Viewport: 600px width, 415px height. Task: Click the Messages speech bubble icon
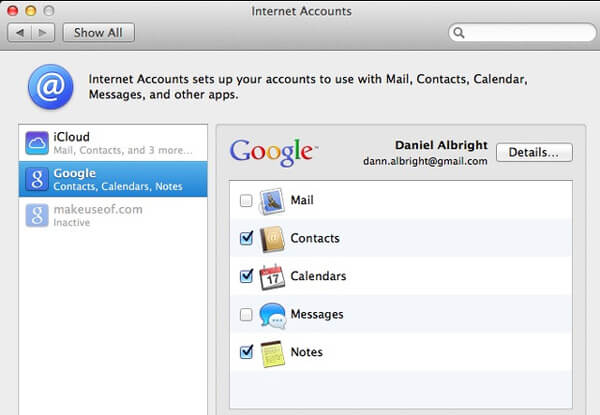tap(272, 316)
